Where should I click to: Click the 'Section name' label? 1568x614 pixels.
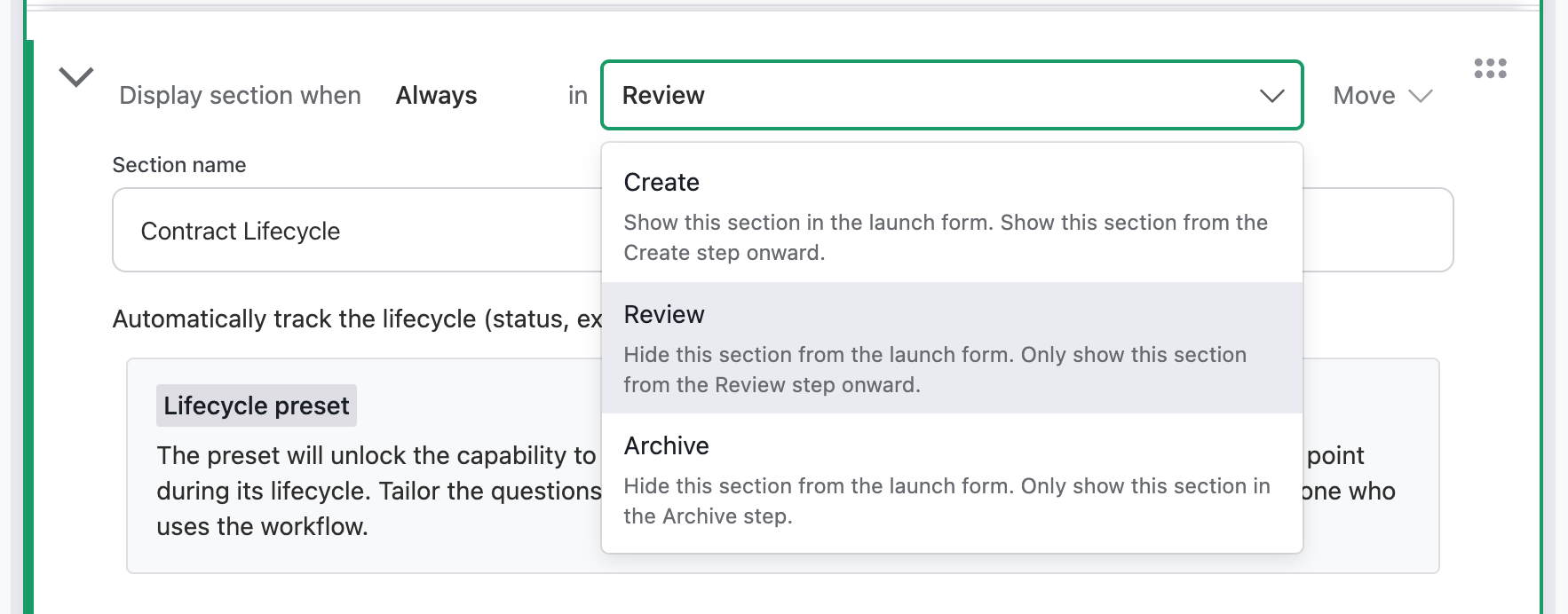(x=179, y=165)
